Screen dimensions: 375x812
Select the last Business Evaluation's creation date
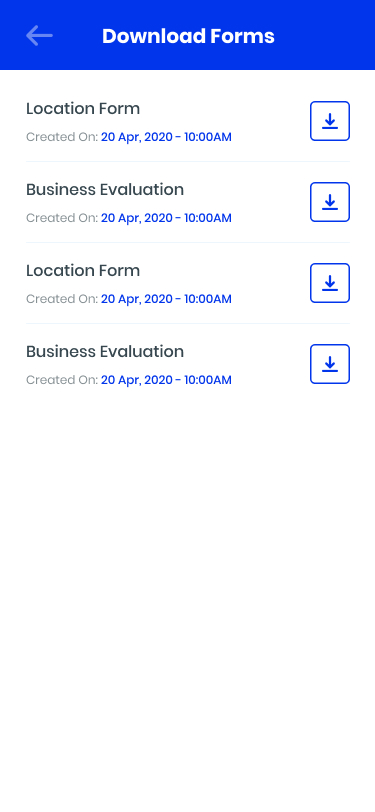166,380
